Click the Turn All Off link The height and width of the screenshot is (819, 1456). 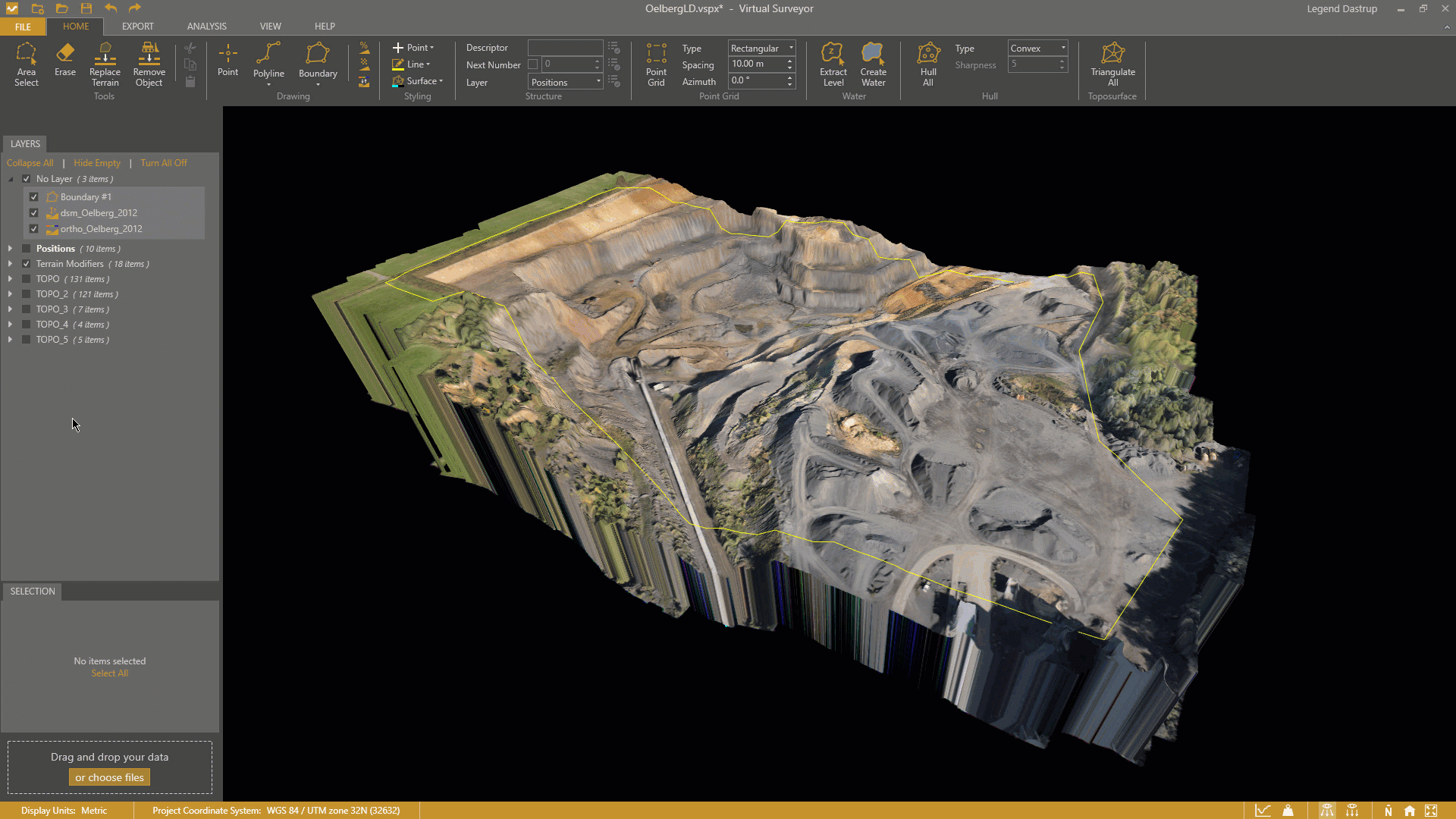click(x=164, y=162)
